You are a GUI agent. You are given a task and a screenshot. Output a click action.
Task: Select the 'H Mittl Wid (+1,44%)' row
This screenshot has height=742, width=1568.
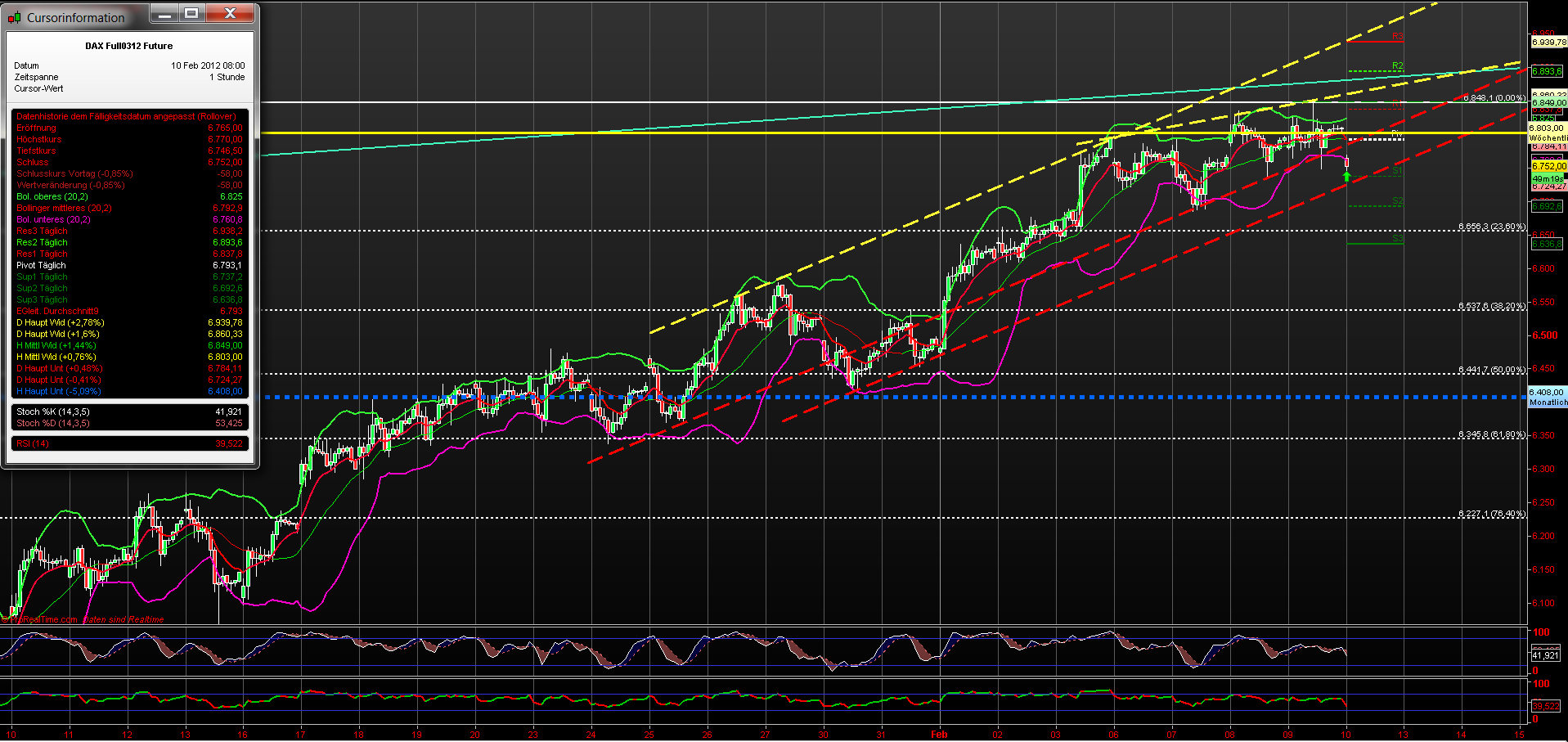coord(129,345)
